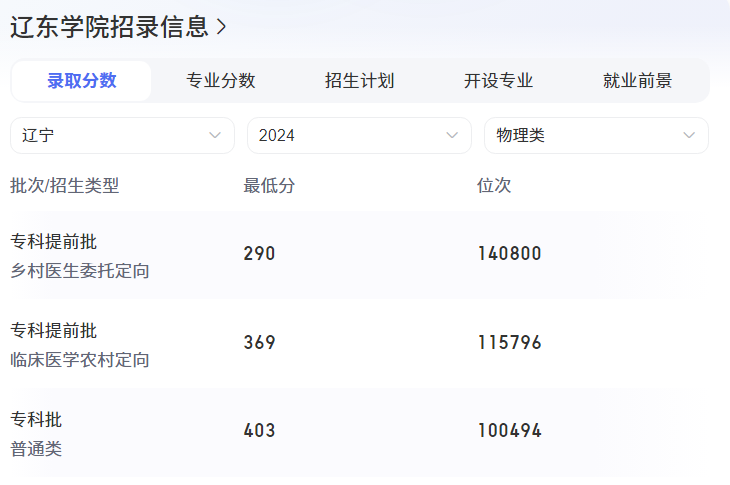
Task: Click the minimum score 403
Action: [x=259, y=431]
